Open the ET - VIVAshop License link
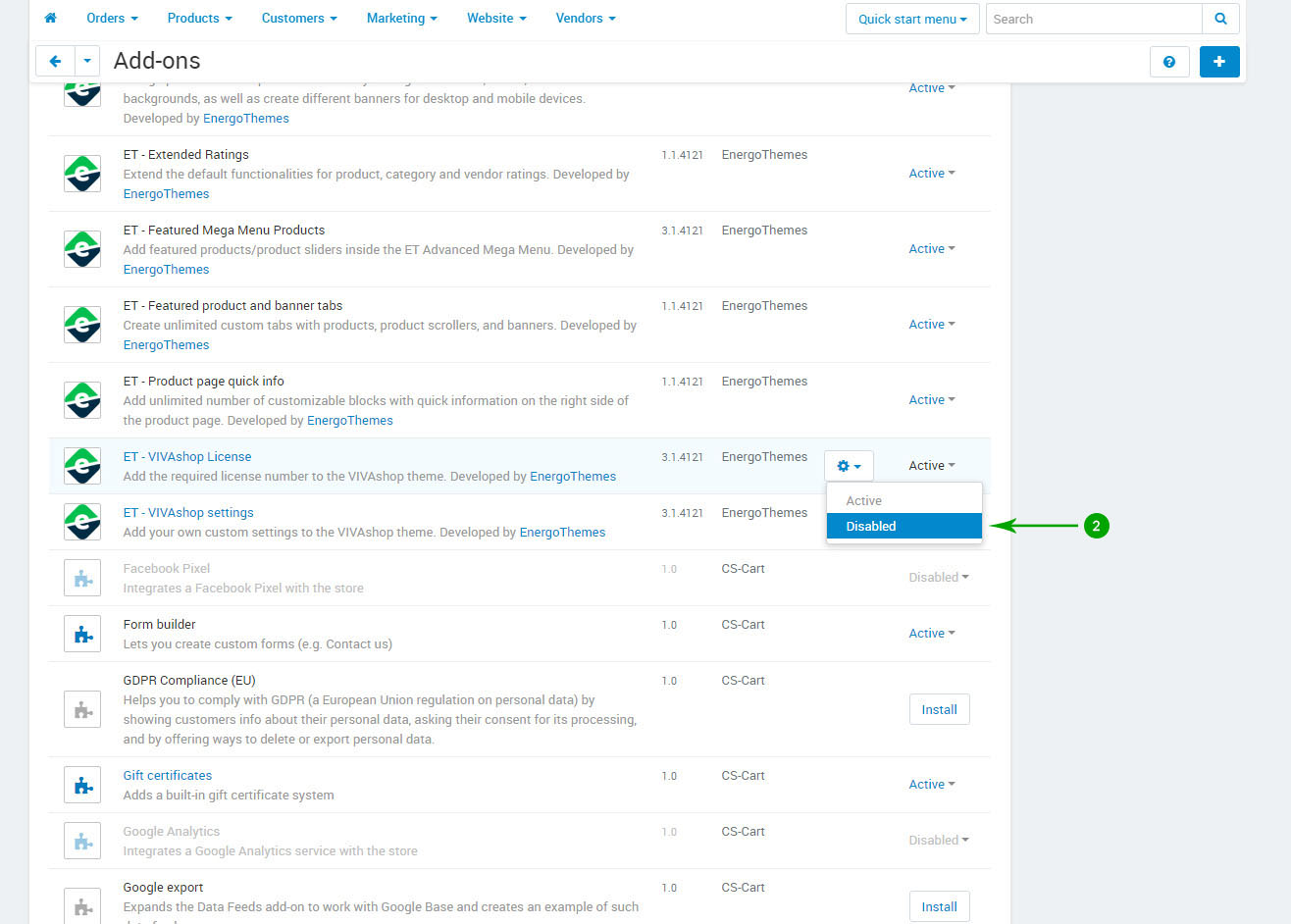1291x924 pixels. pyautogui.click(x=187, y=457)
